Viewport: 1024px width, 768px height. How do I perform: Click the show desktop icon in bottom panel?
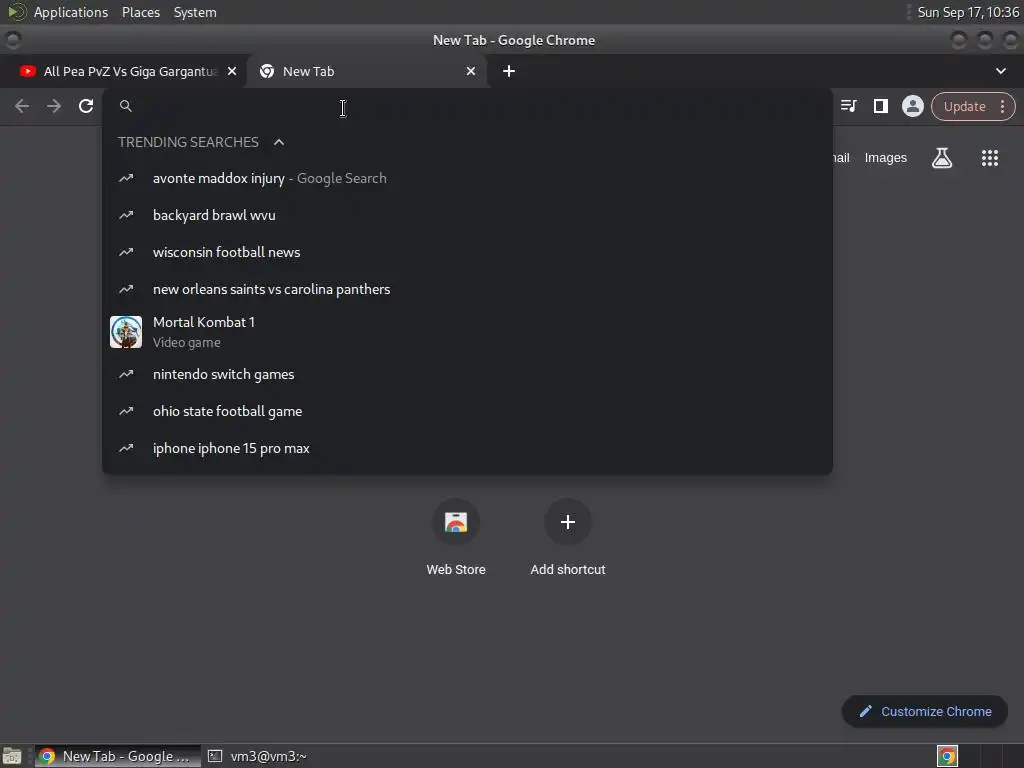pyautogui.click(x=12, y=756)
